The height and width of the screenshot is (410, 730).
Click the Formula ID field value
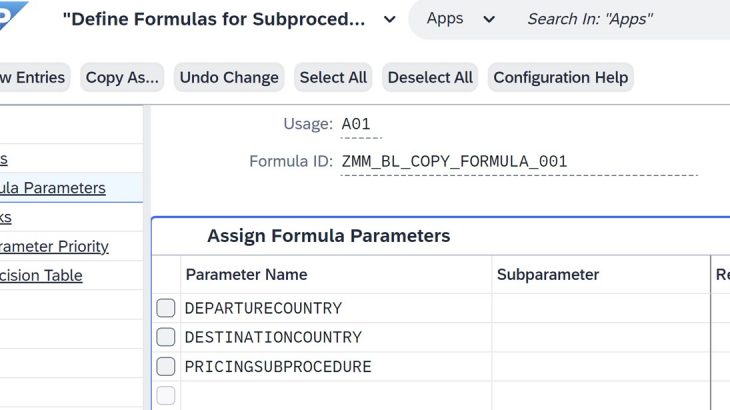point(454,161)
